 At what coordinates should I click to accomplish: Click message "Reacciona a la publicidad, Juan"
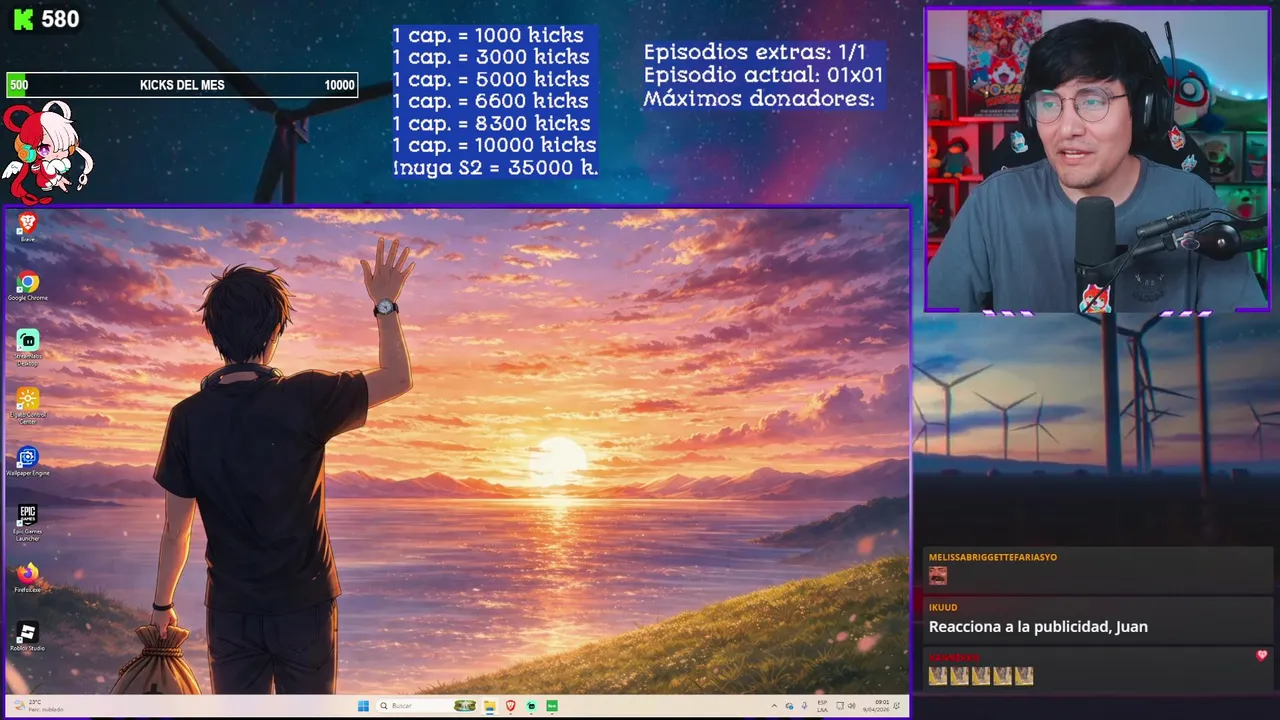(1038, 627)
